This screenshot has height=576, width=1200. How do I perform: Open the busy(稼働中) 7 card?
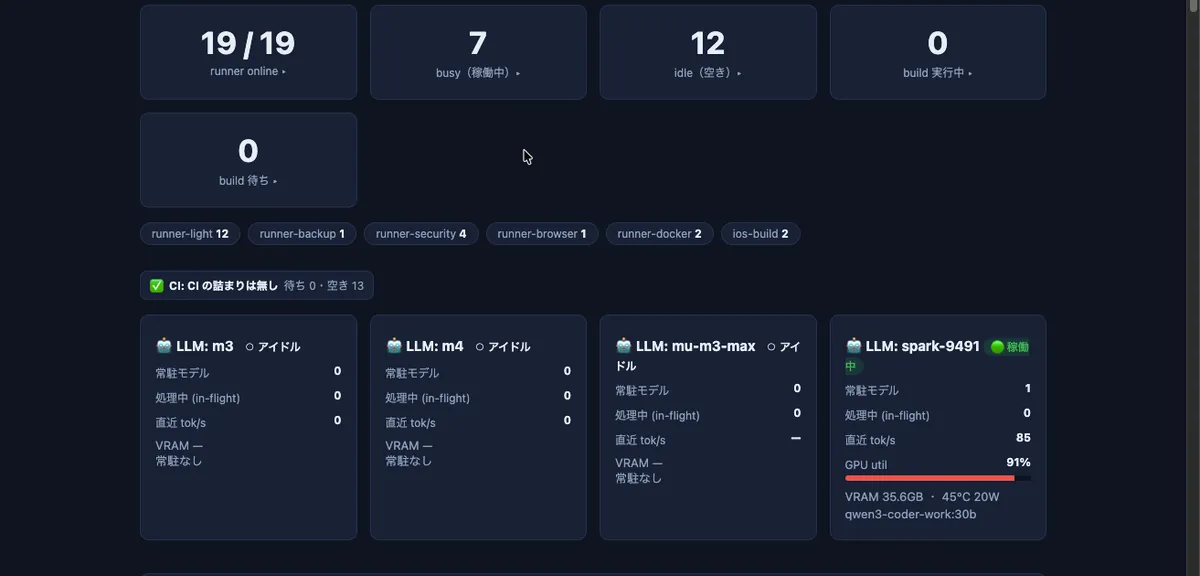pos(478,52)
